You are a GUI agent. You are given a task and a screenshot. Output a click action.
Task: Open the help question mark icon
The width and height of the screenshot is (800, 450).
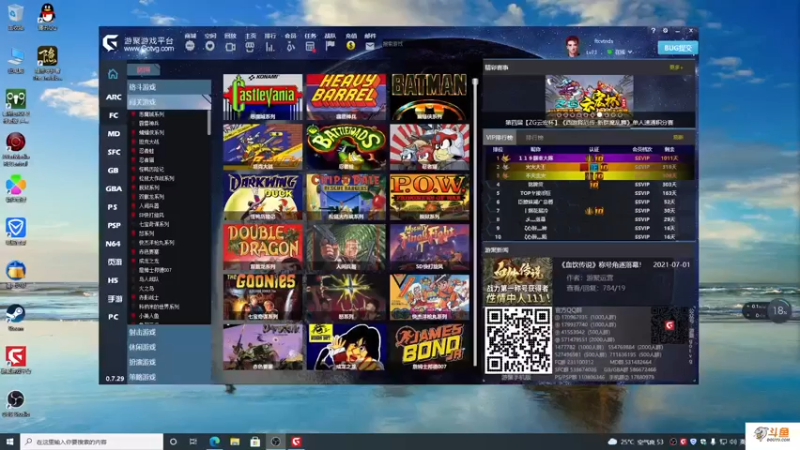click(x=653, y=31)
